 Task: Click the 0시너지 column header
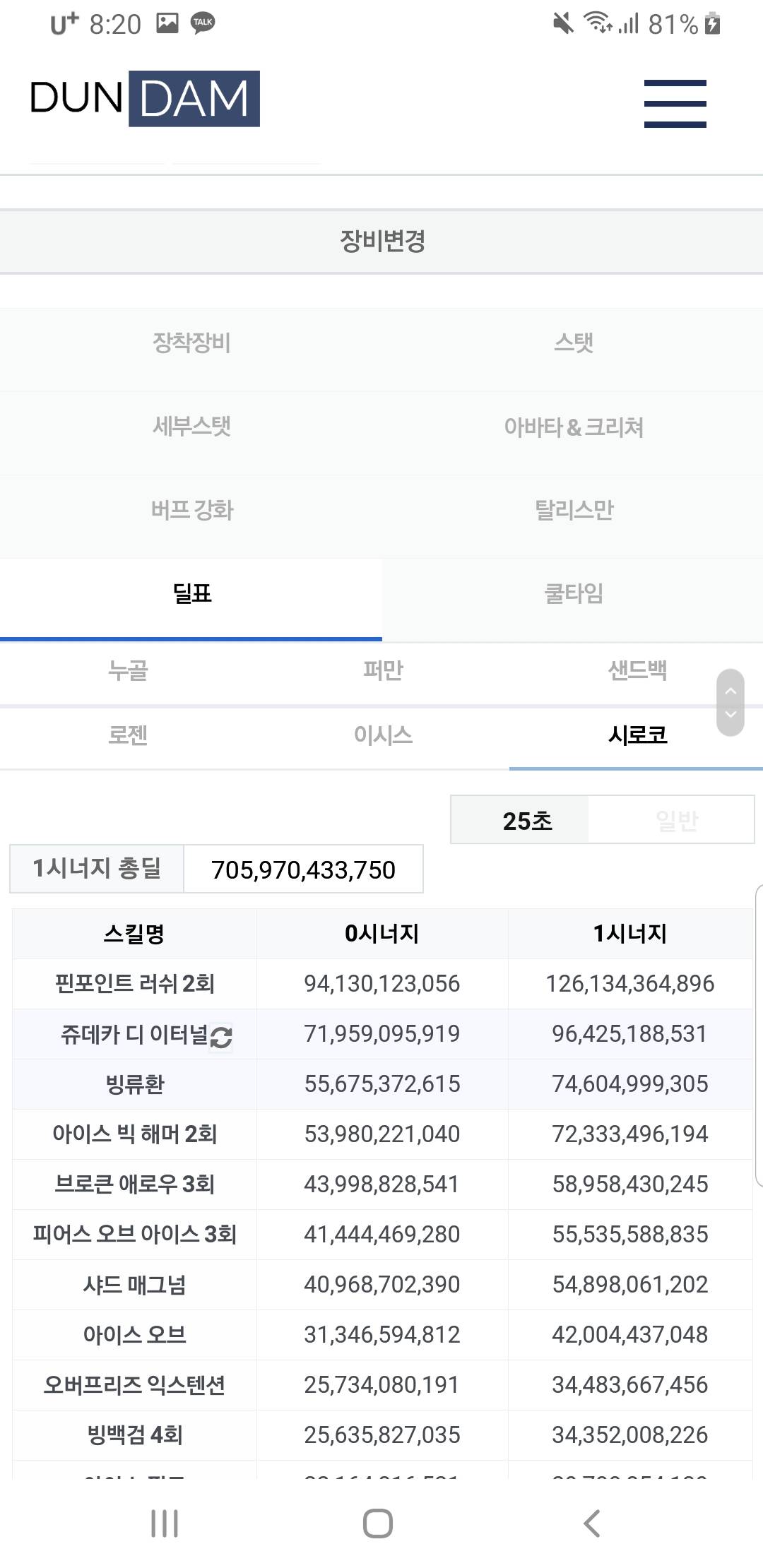pos(381,934)
